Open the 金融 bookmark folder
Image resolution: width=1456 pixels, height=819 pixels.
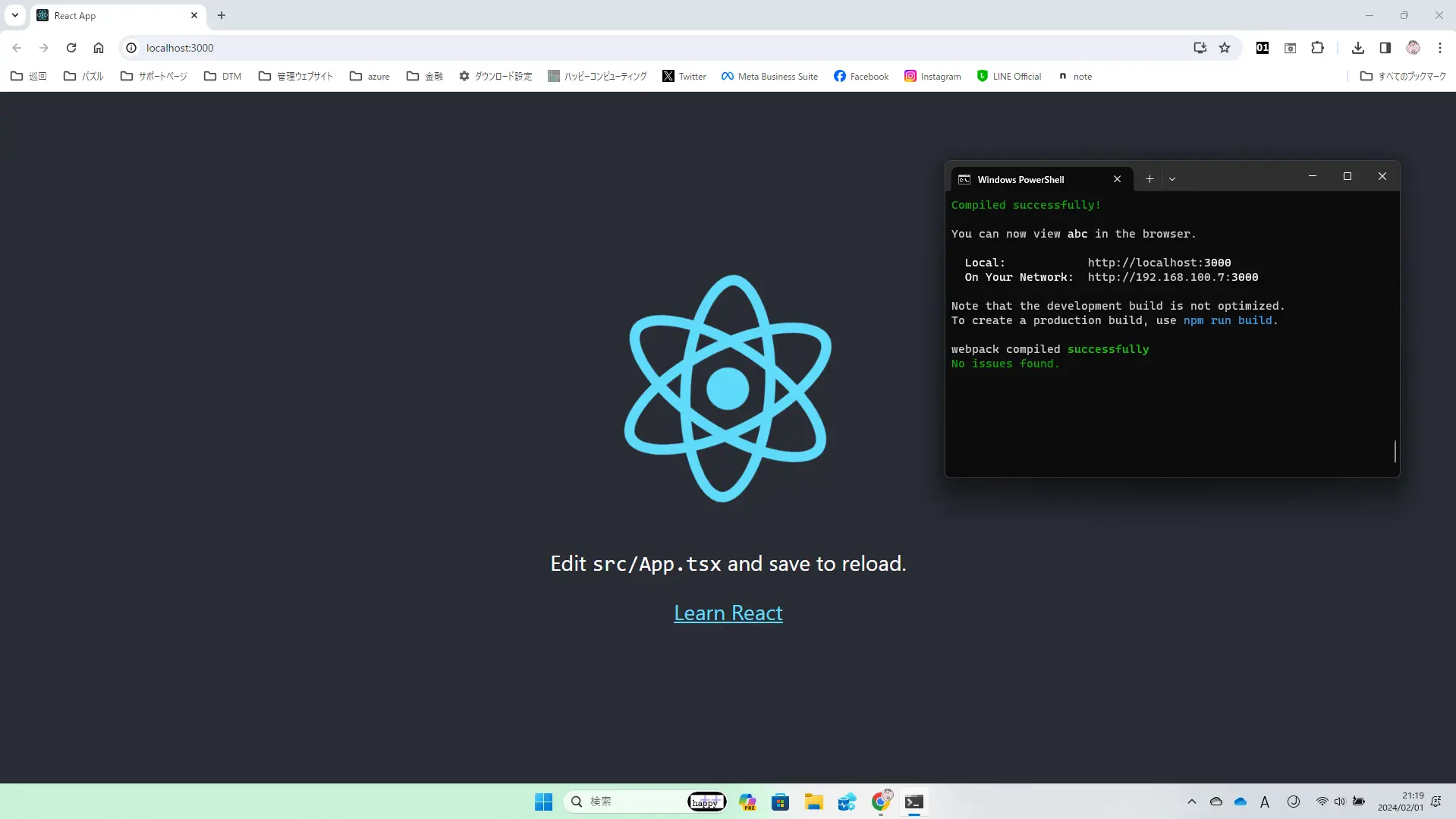(x=424, y=76)
